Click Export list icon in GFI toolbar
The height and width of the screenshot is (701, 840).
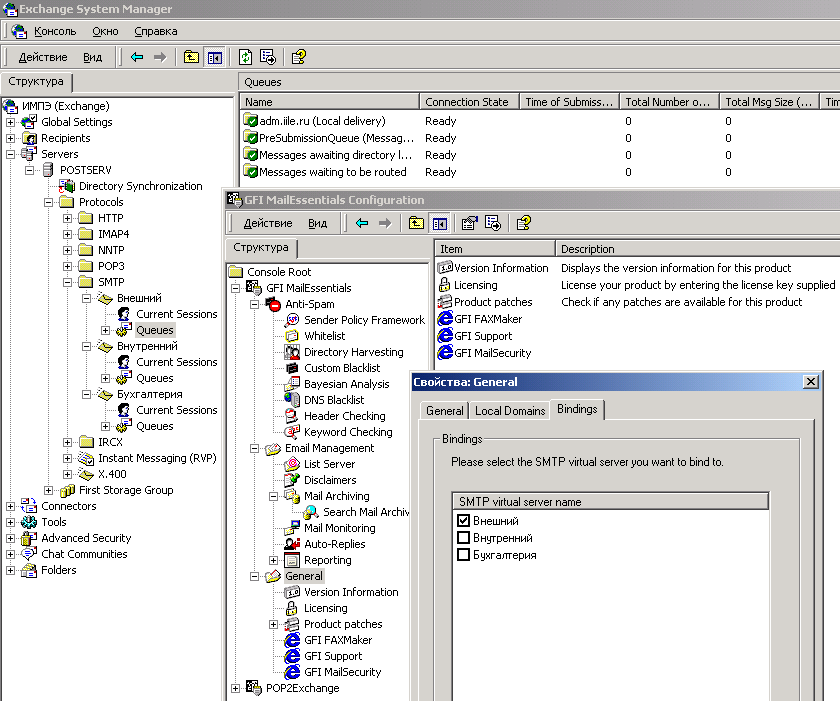tap(493, 223)
